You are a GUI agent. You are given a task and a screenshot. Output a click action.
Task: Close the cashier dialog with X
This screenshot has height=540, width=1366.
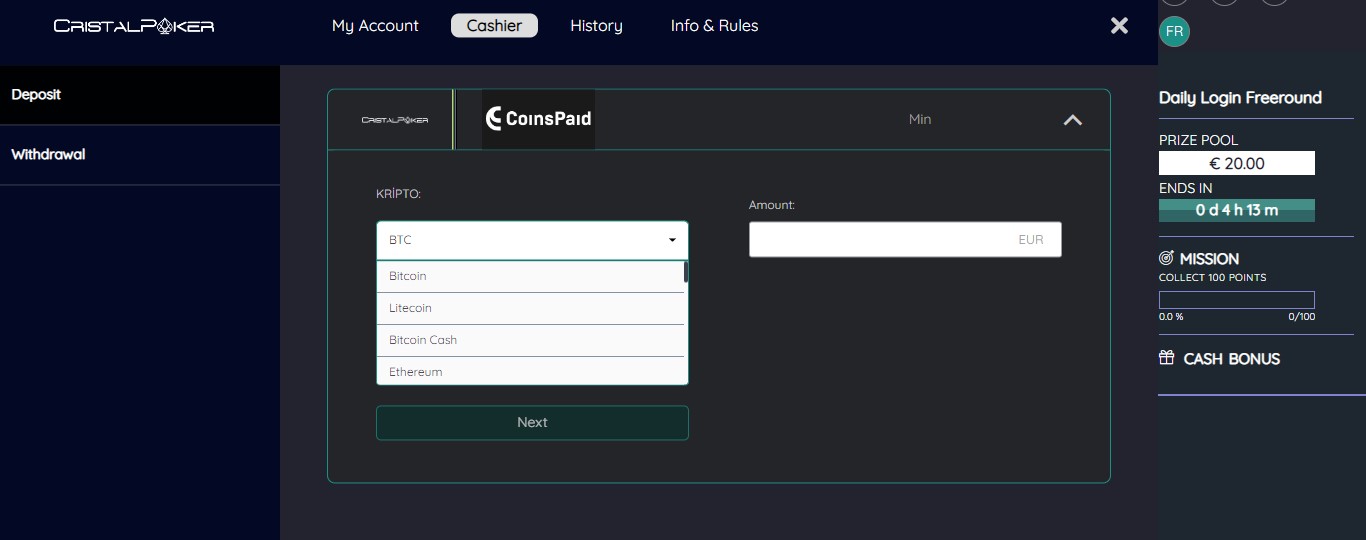[x=1119, y=26]
